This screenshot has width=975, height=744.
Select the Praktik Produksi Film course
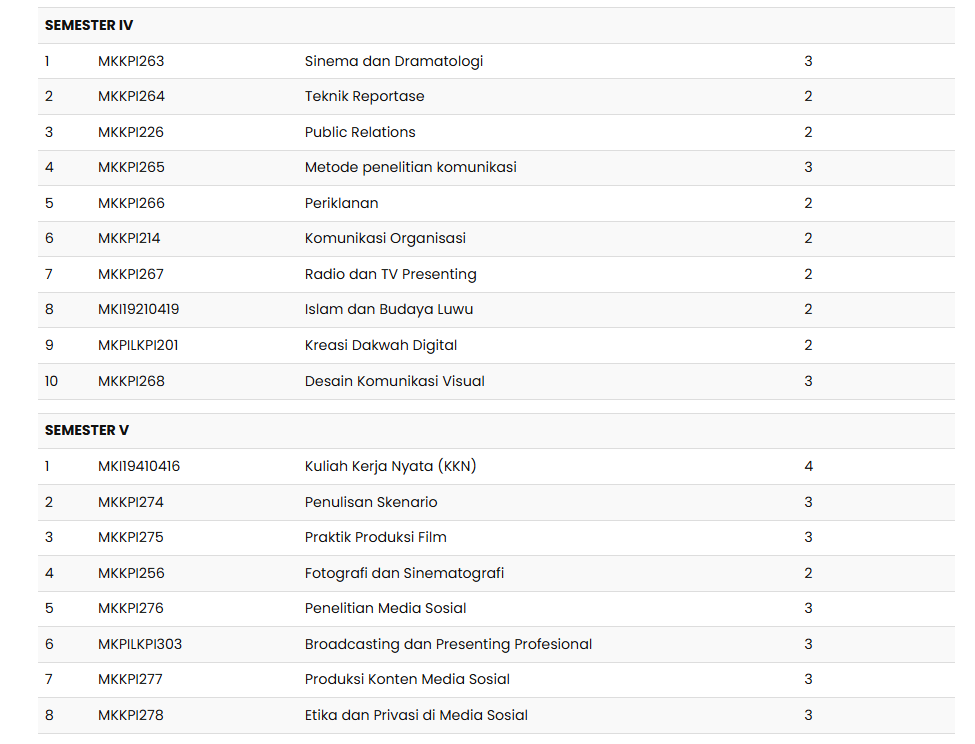pyautogui.click(x=375, y=537)
